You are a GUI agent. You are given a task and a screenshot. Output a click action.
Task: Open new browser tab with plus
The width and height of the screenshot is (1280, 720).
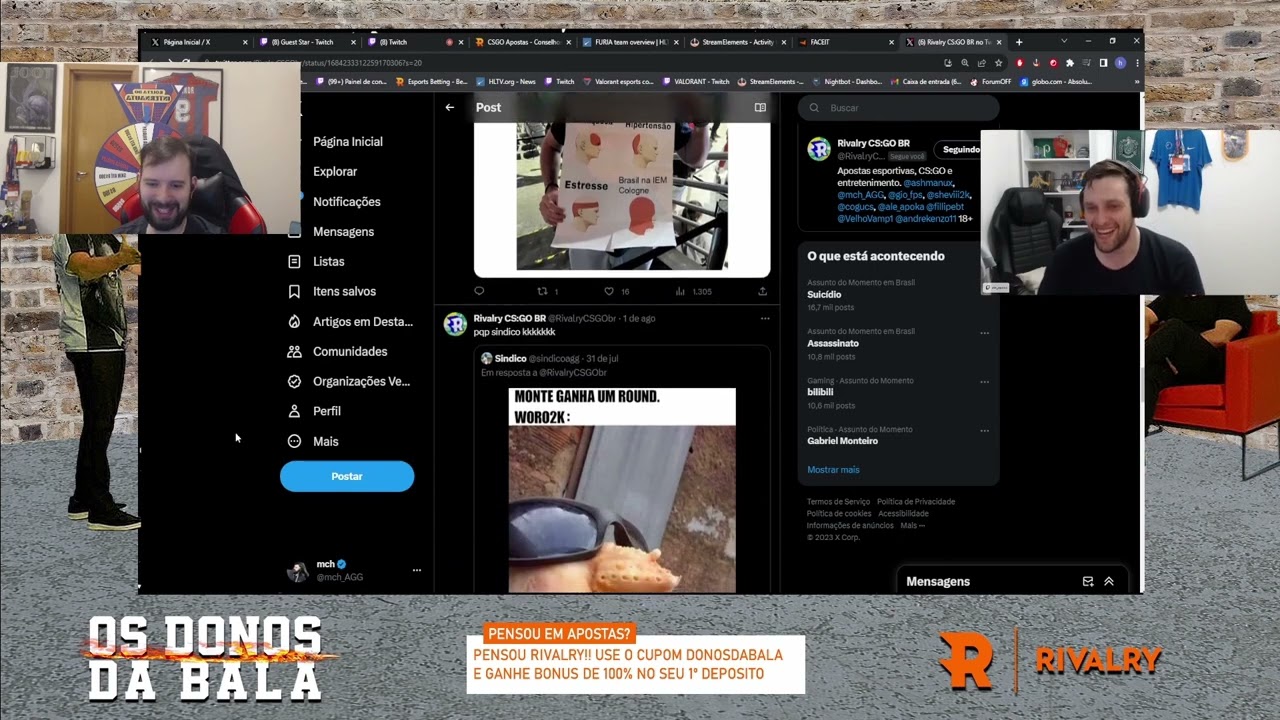[1019, 42]
